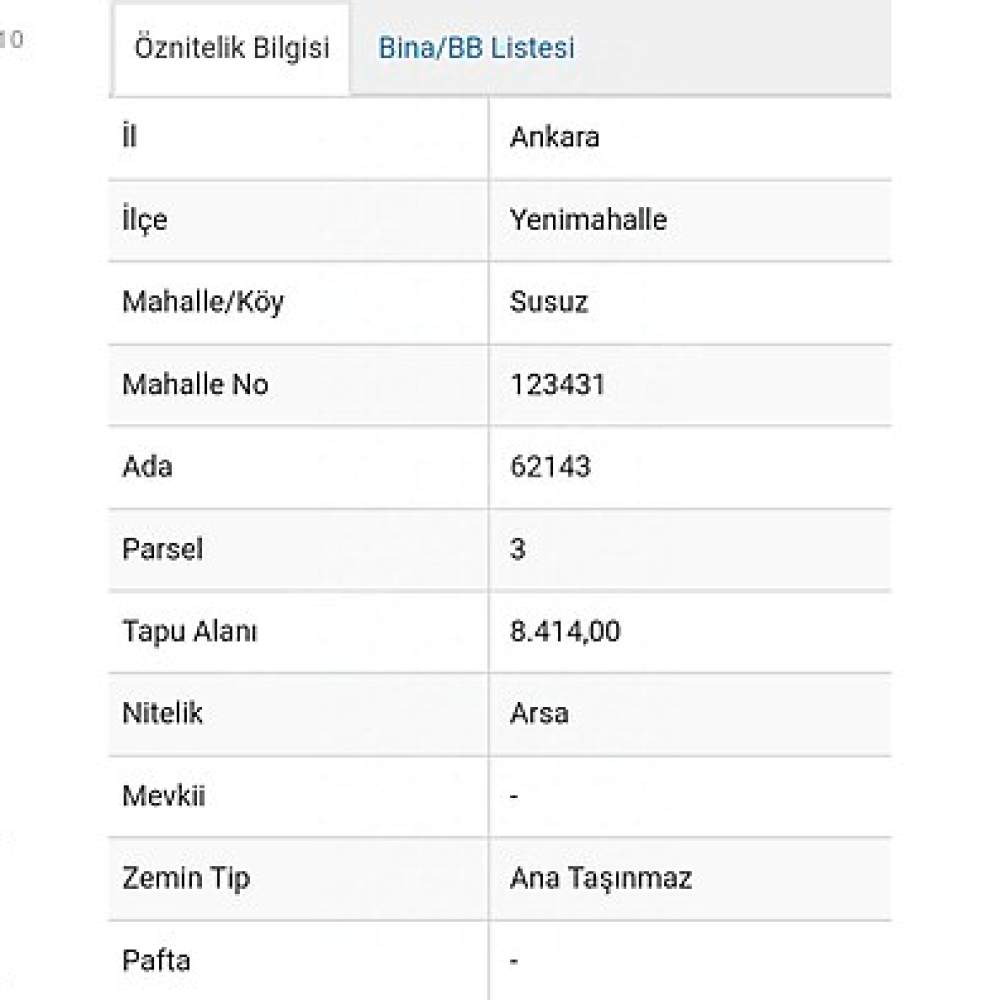Click the Mahalle No value 123431
1000x1000 pixels.
[x=557, y=385]
